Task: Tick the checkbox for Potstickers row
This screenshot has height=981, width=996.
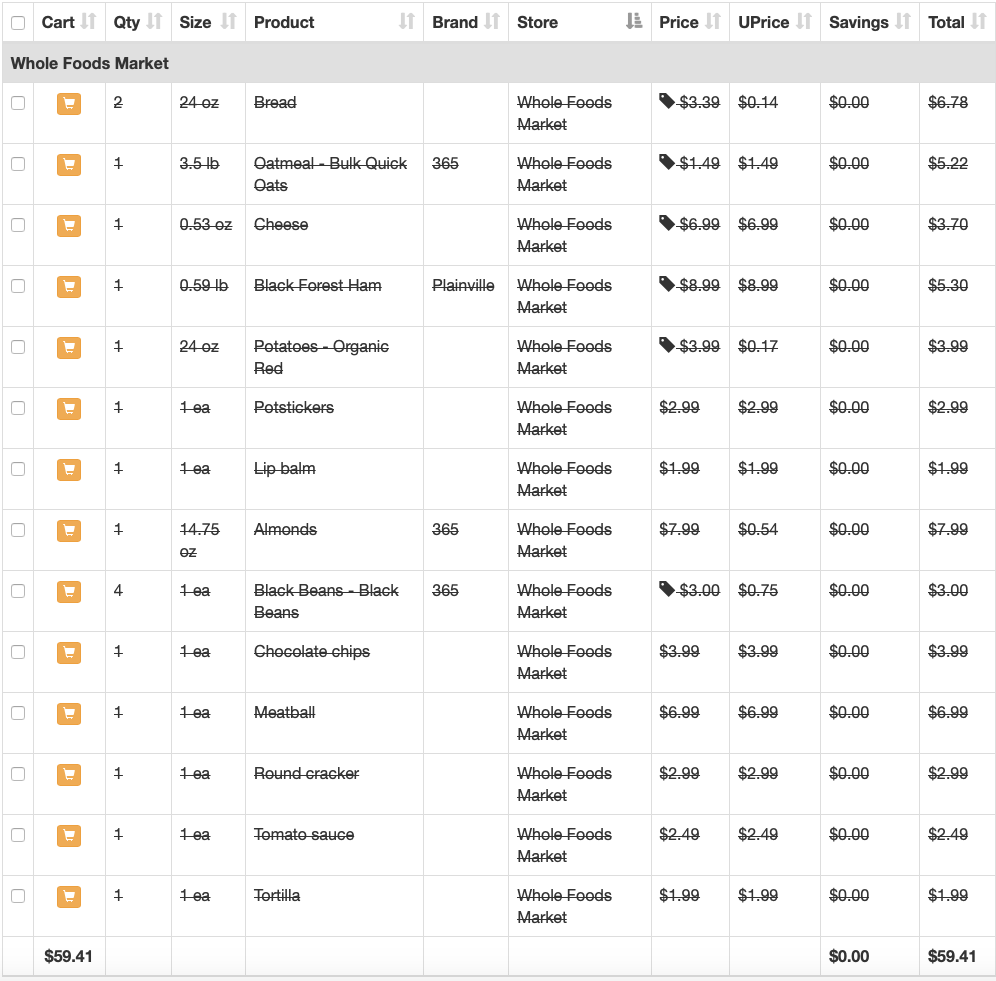Action: (x=18, y=408)
